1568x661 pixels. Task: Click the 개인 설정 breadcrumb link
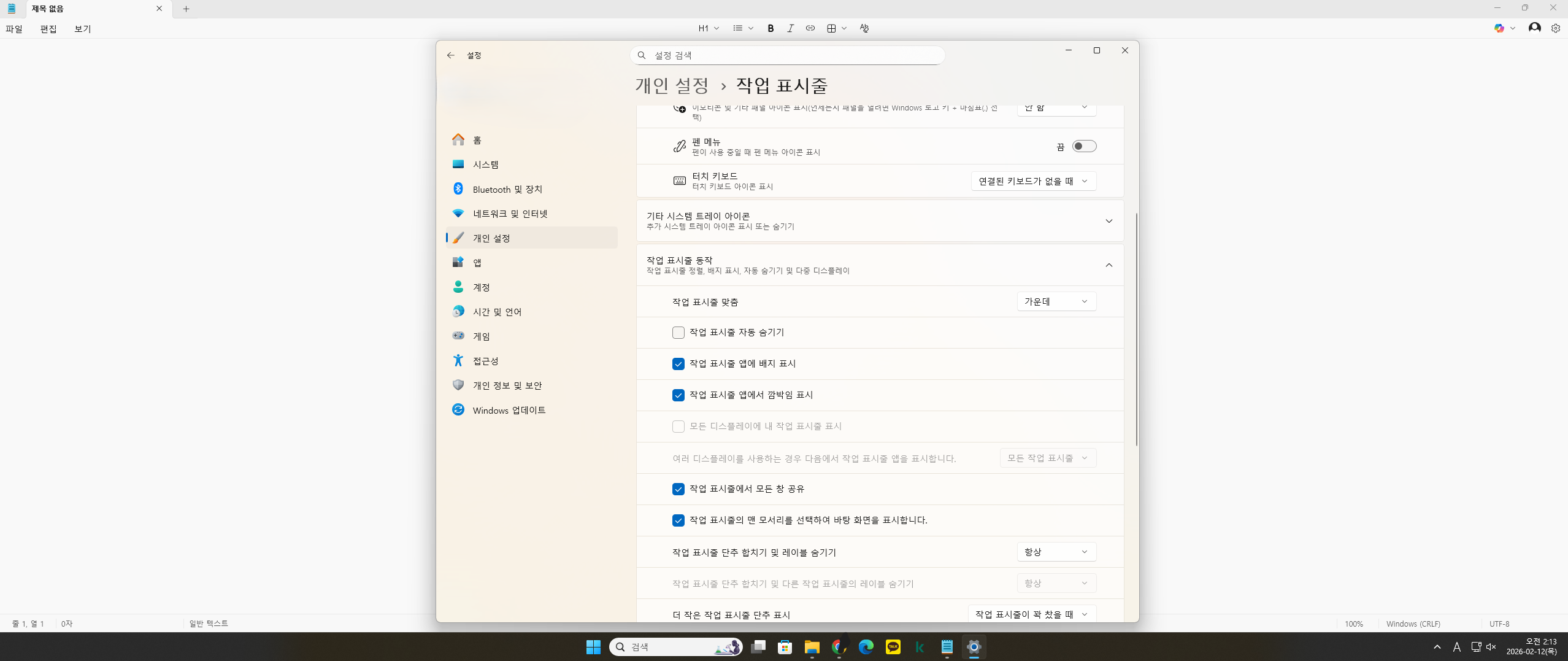click(x=671, y=86)
